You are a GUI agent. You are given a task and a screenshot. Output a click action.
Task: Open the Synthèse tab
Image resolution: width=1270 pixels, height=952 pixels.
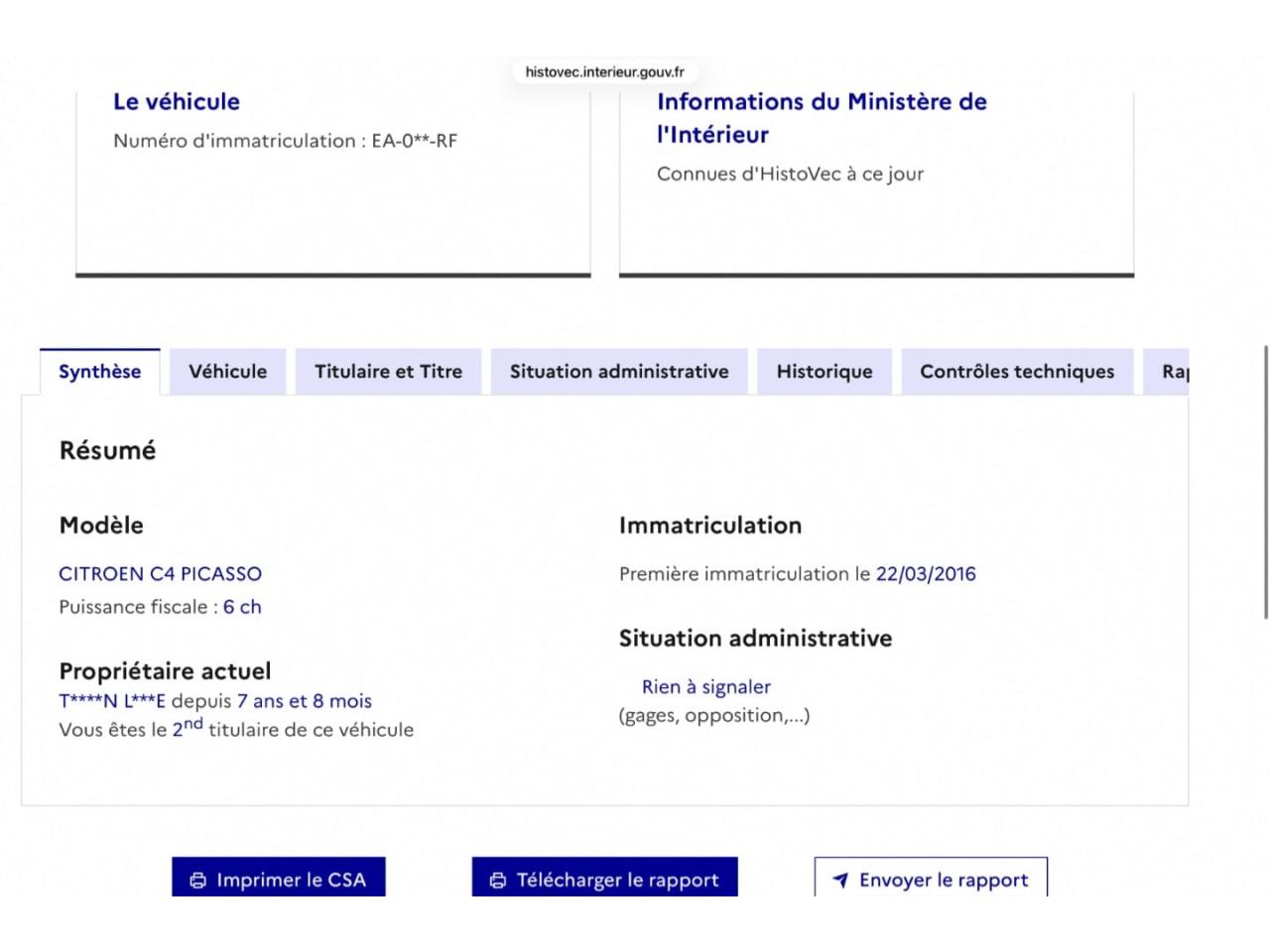click(x=99, y=372)
